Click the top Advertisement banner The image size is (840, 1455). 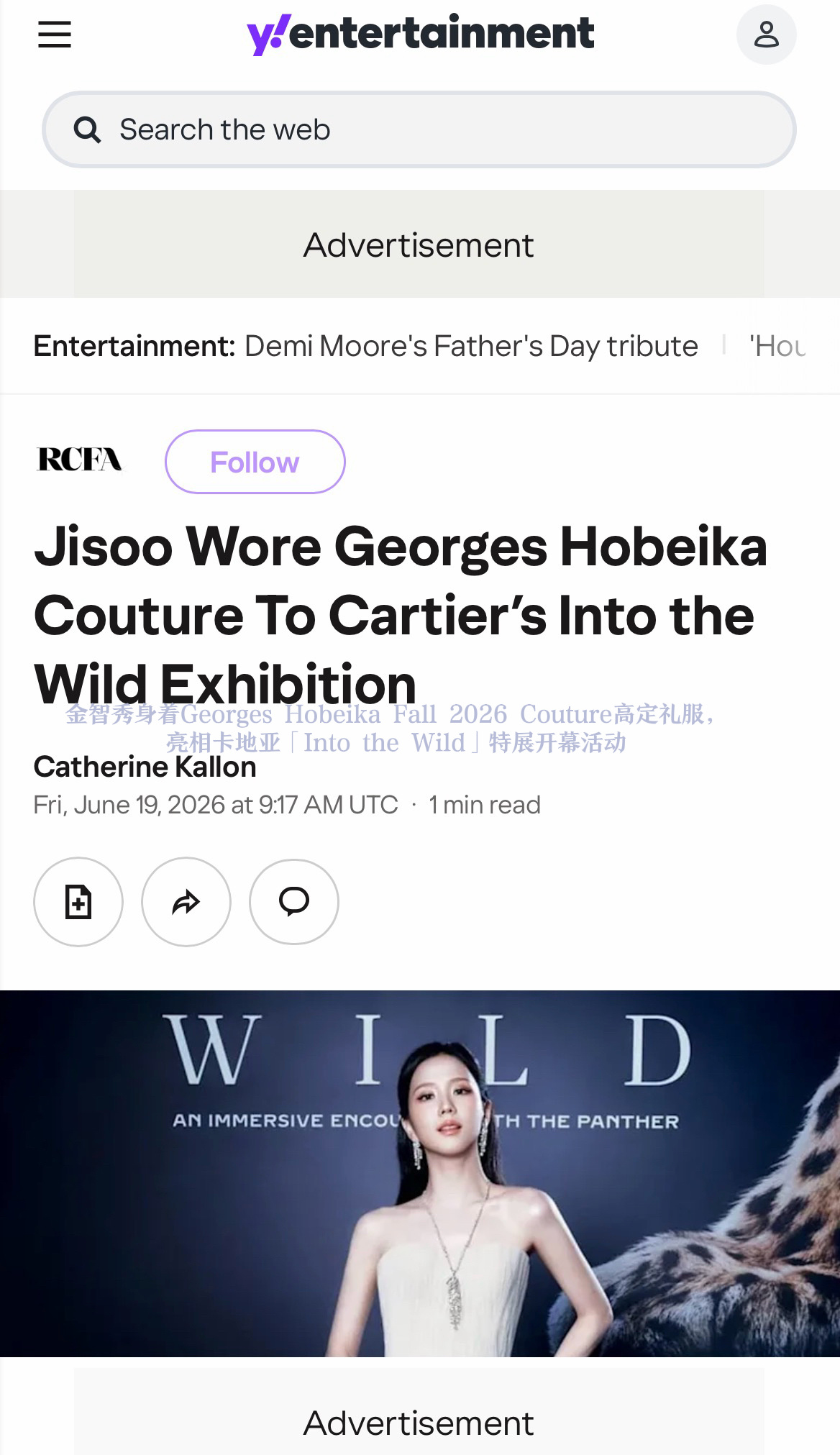point(419,245)
